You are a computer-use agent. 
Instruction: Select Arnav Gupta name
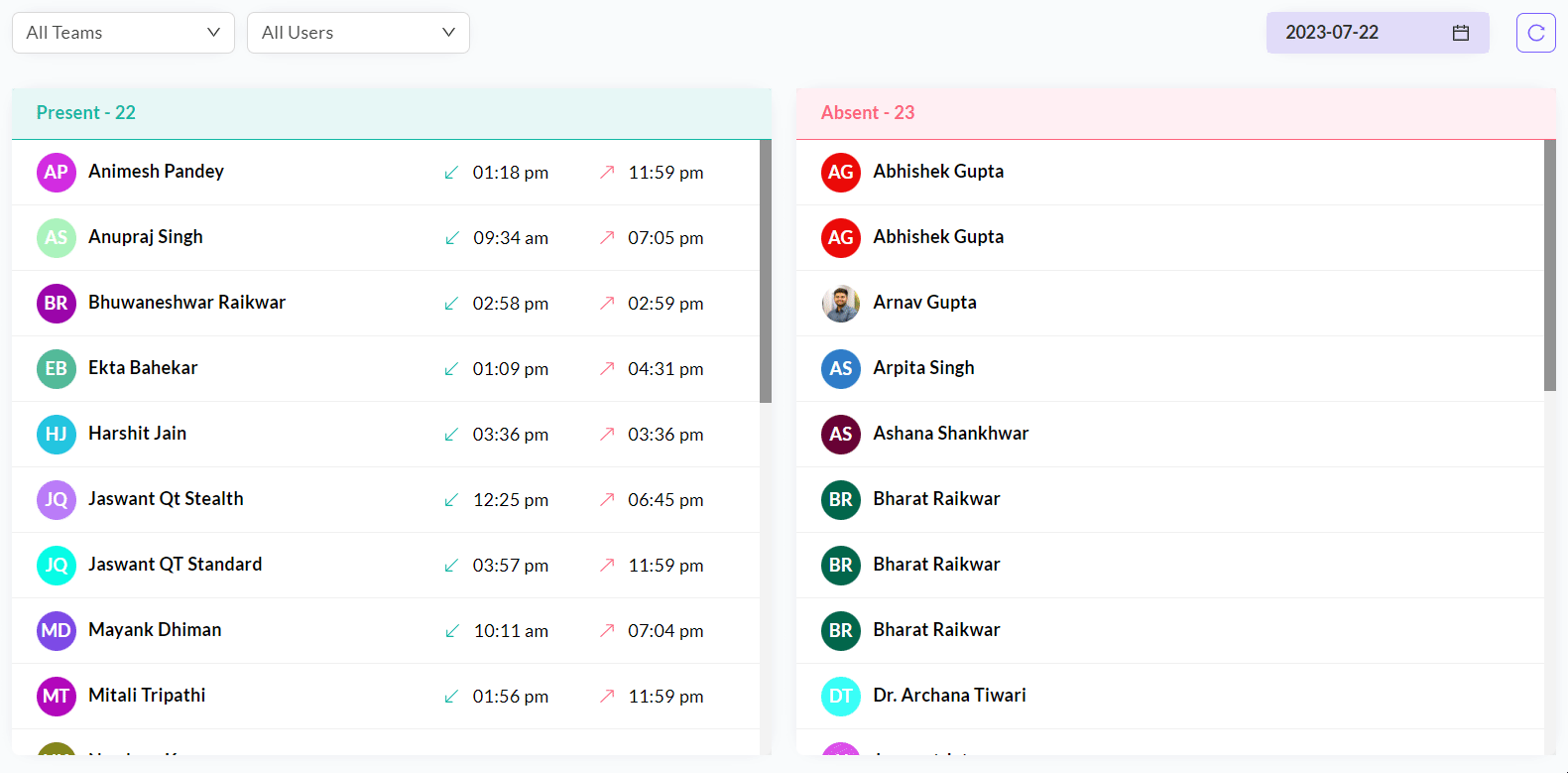tap(924, 302)
